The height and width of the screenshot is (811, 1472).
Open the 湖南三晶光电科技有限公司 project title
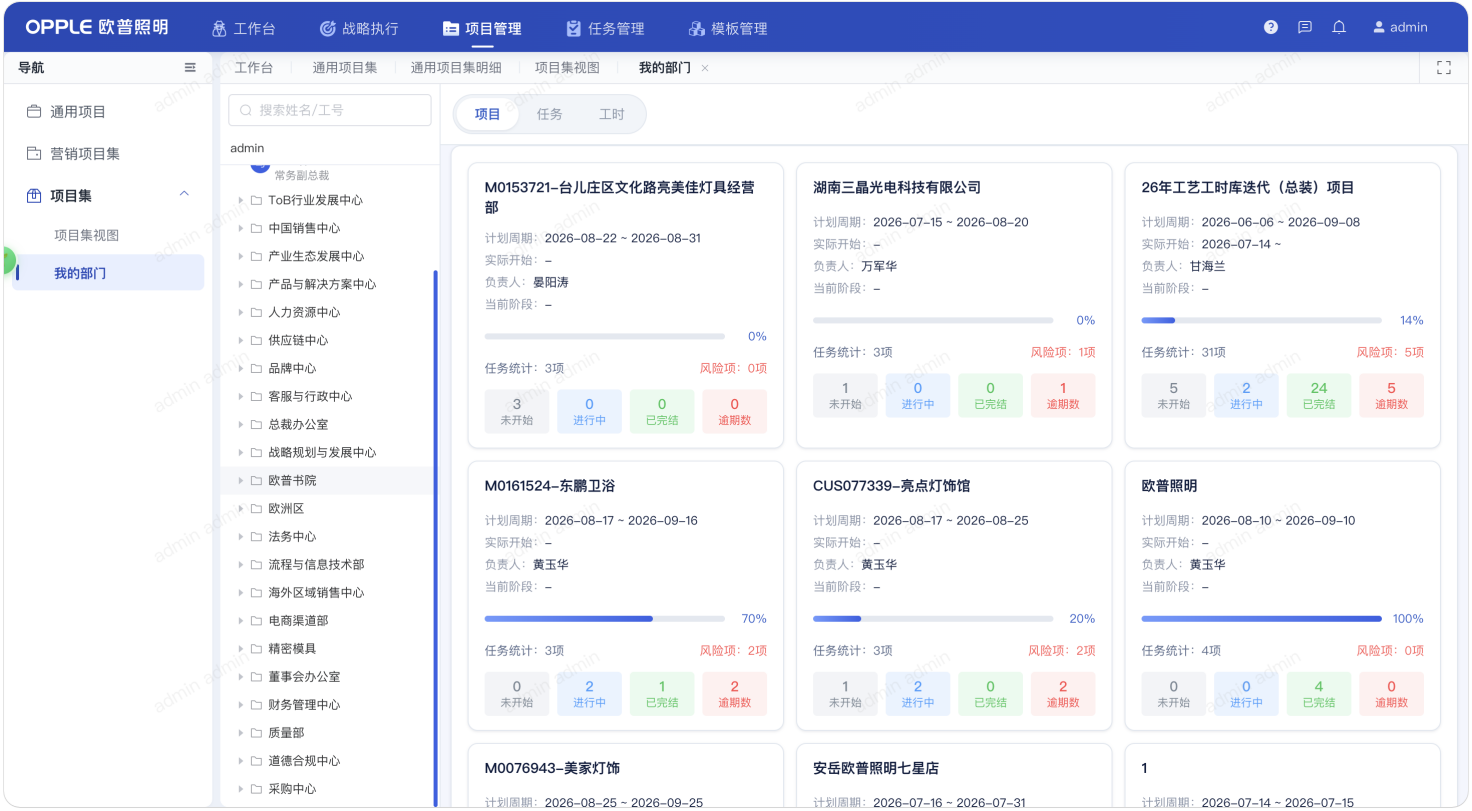coord(897,187)
